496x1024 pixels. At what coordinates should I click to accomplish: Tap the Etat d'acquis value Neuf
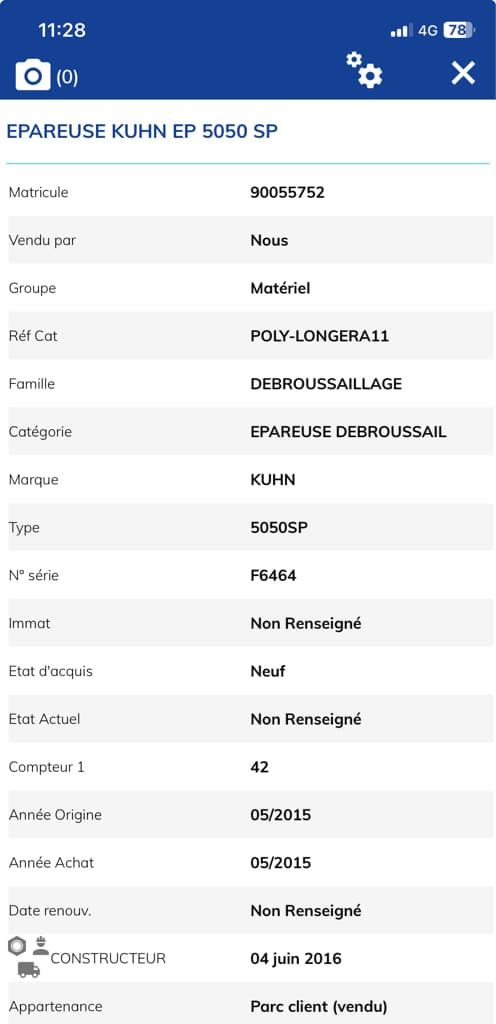[268, 671]
